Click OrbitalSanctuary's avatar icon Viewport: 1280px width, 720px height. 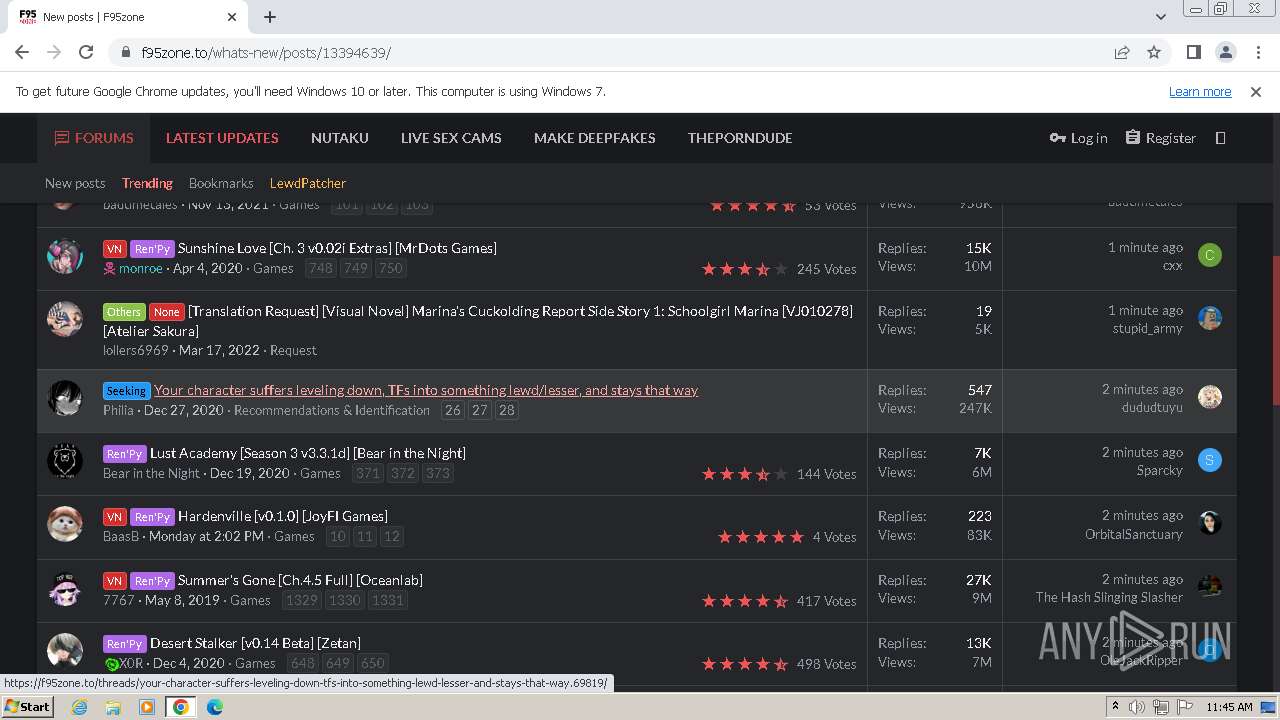coord(1209,523)
